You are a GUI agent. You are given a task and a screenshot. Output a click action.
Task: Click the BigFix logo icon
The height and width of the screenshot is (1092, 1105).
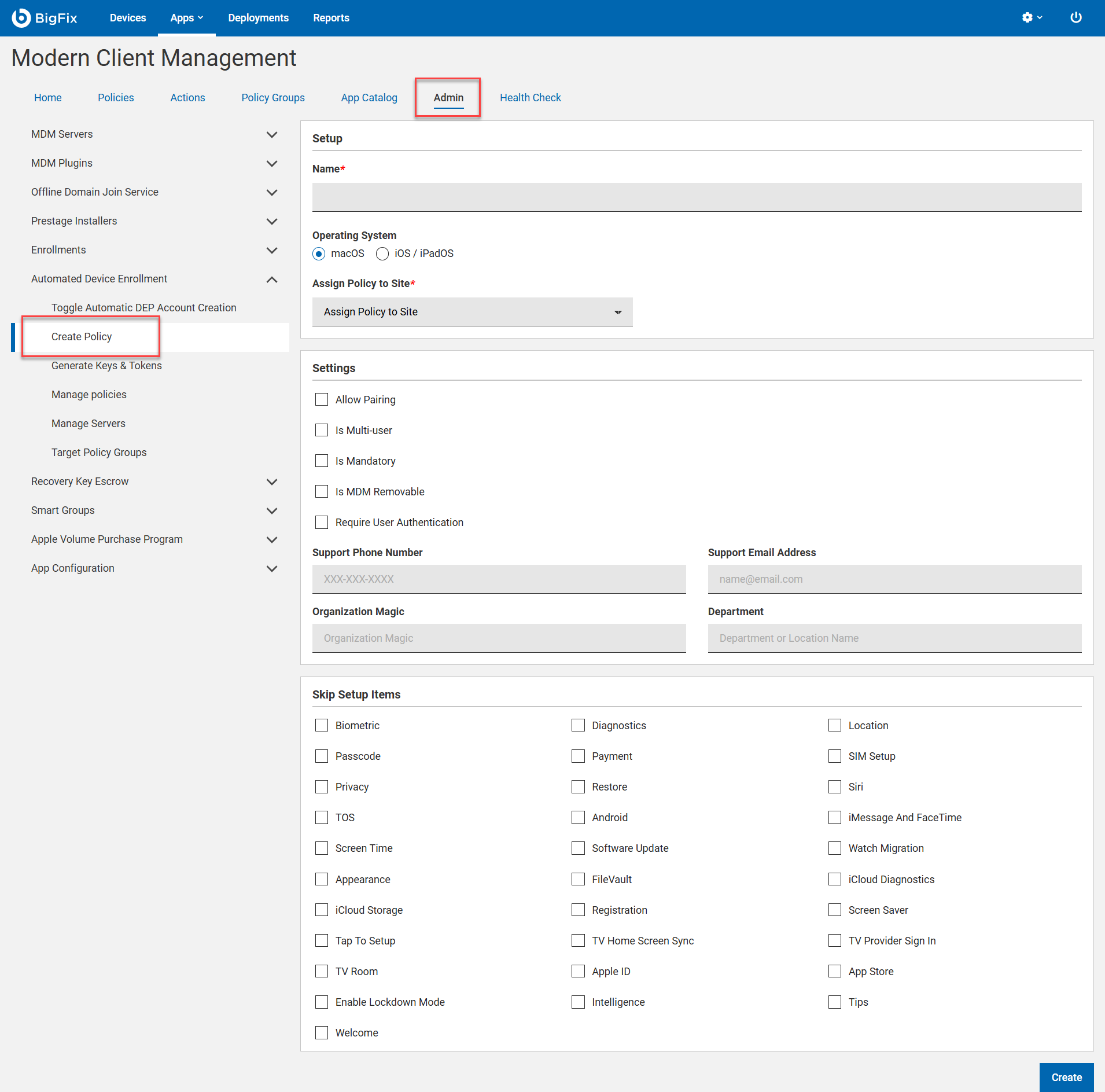tap(21, 18)
